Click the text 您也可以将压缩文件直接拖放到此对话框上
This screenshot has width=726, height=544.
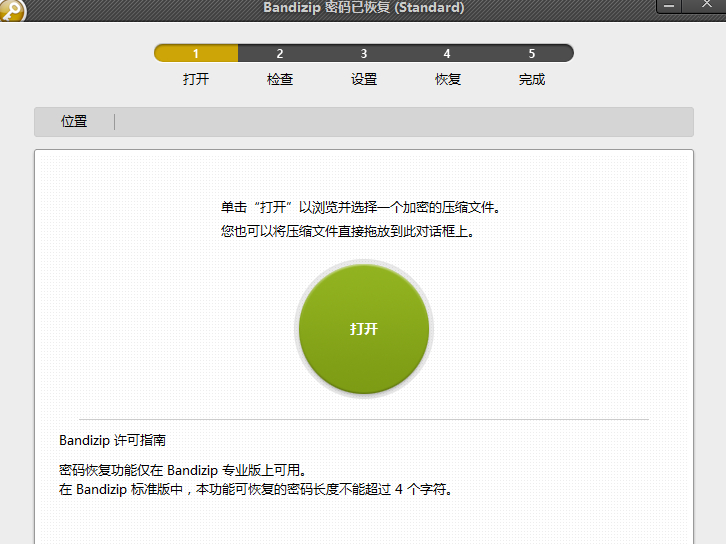[348, 231]
